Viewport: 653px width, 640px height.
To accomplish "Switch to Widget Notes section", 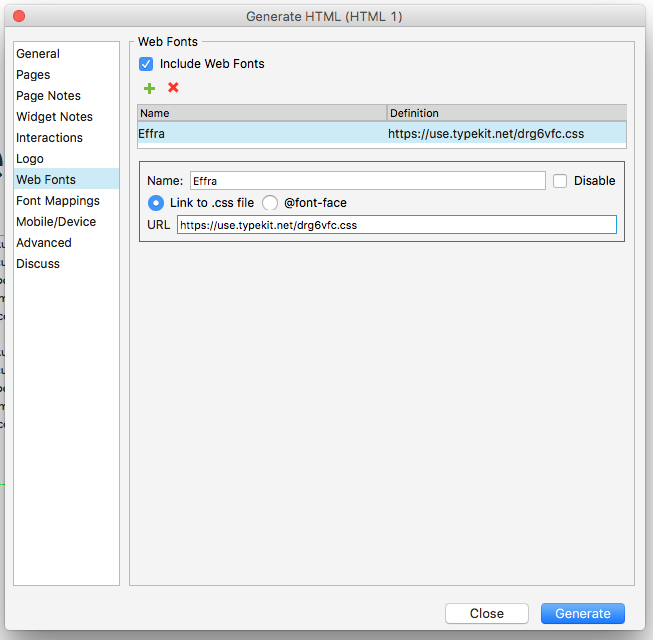I will 54,117.
